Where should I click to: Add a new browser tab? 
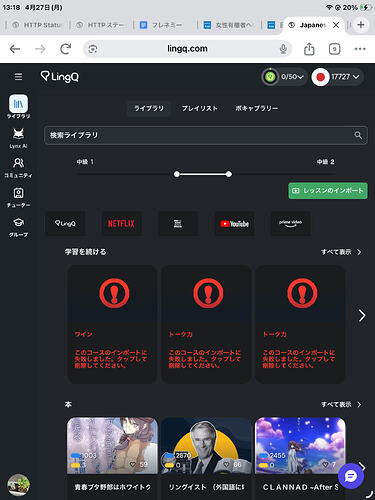click(x=361, y=25)
